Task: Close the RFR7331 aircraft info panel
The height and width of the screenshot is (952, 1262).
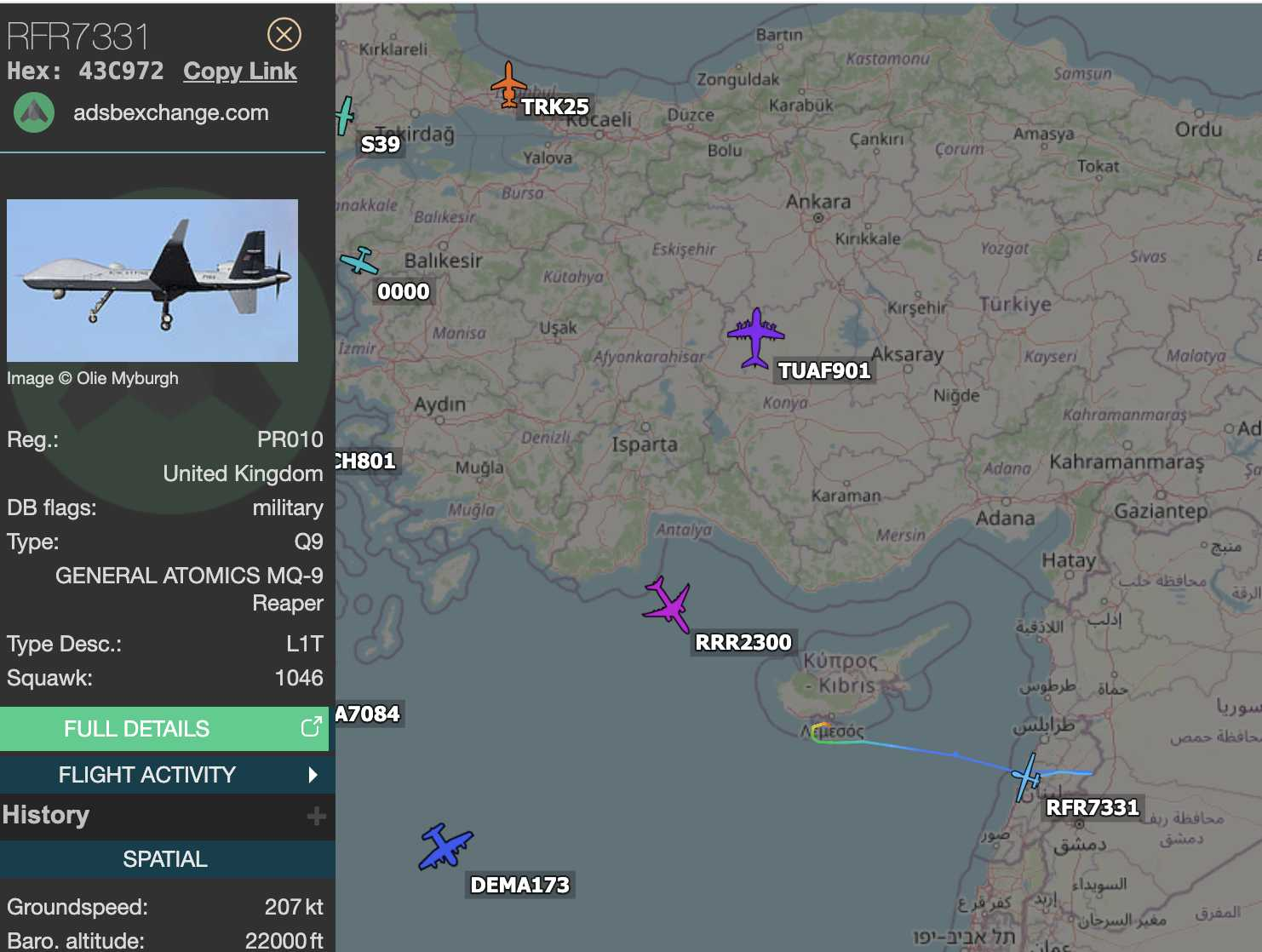Action: tap(284, 34)
